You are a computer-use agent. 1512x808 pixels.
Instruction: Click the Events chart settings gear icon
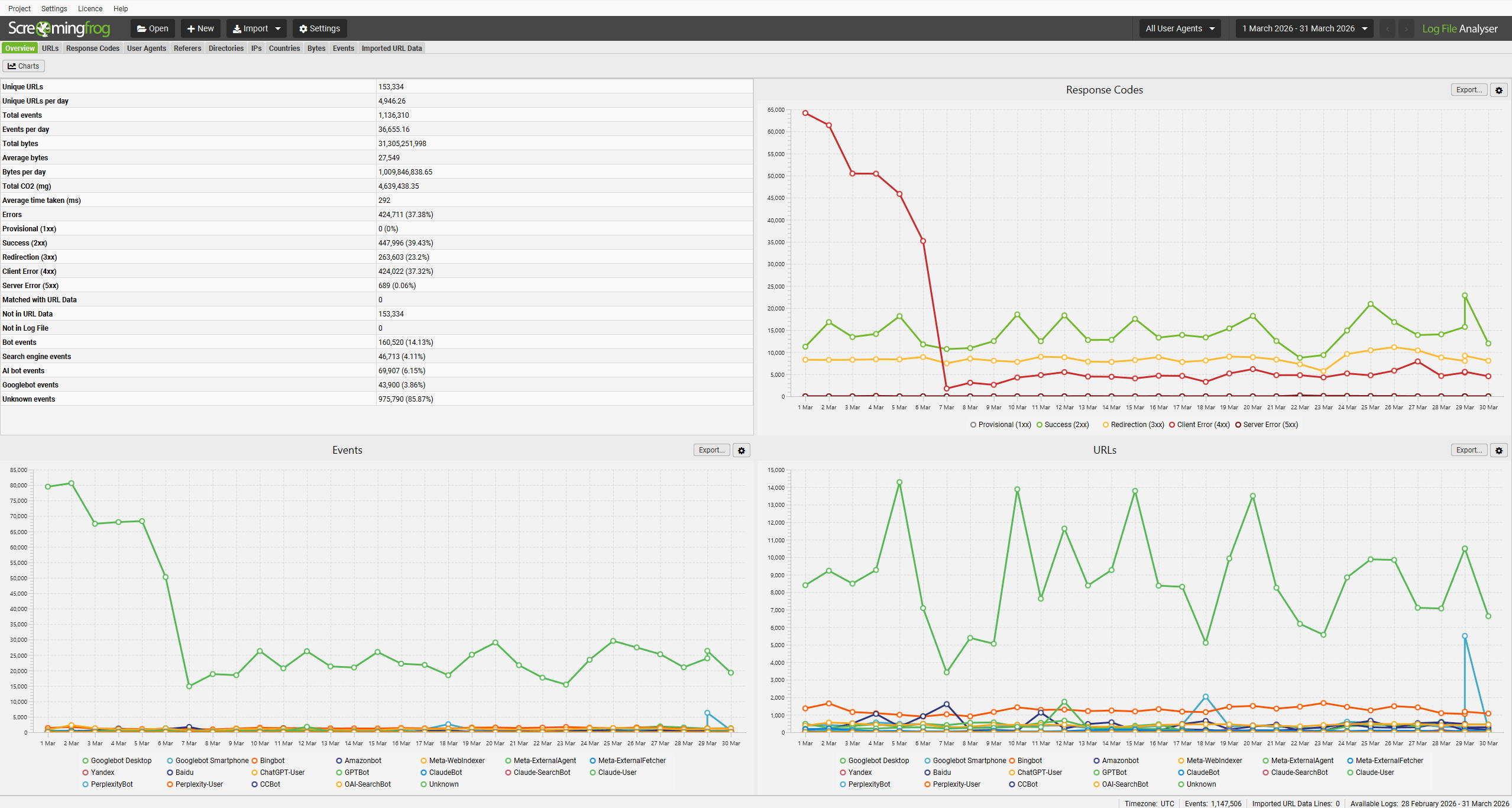pos(742,450)
